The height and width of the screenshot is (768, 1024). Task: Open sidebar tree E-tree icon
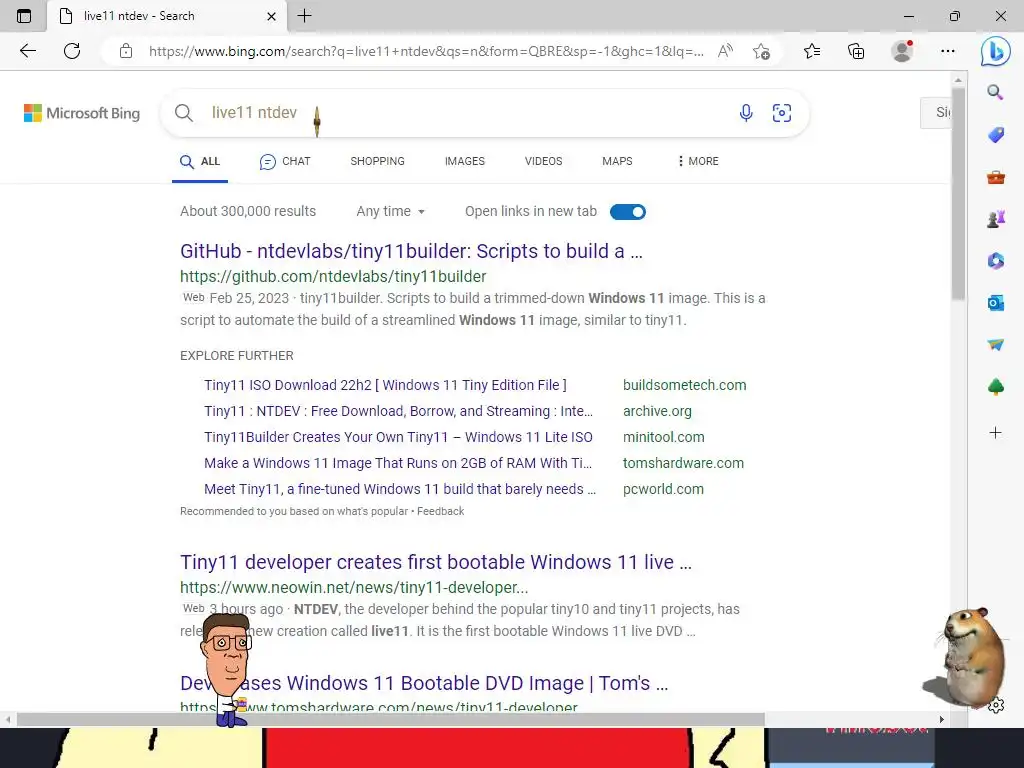click(x=995, y=387)
